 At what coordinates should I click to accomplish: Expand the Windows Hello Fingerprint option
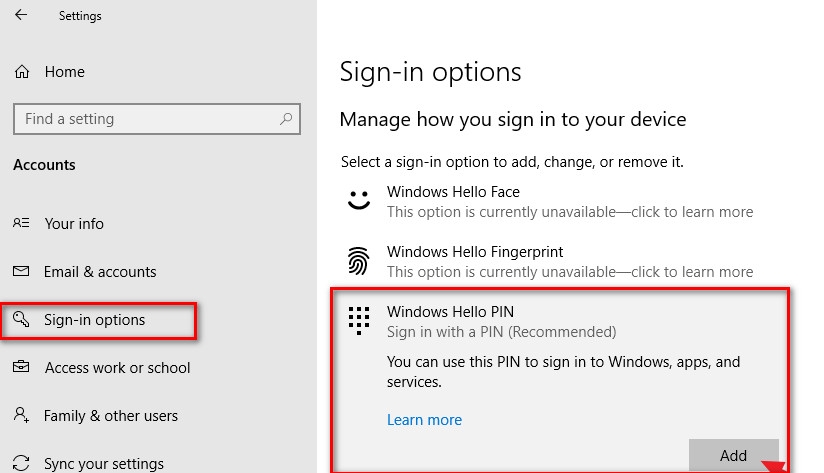[x=560, y=261]
